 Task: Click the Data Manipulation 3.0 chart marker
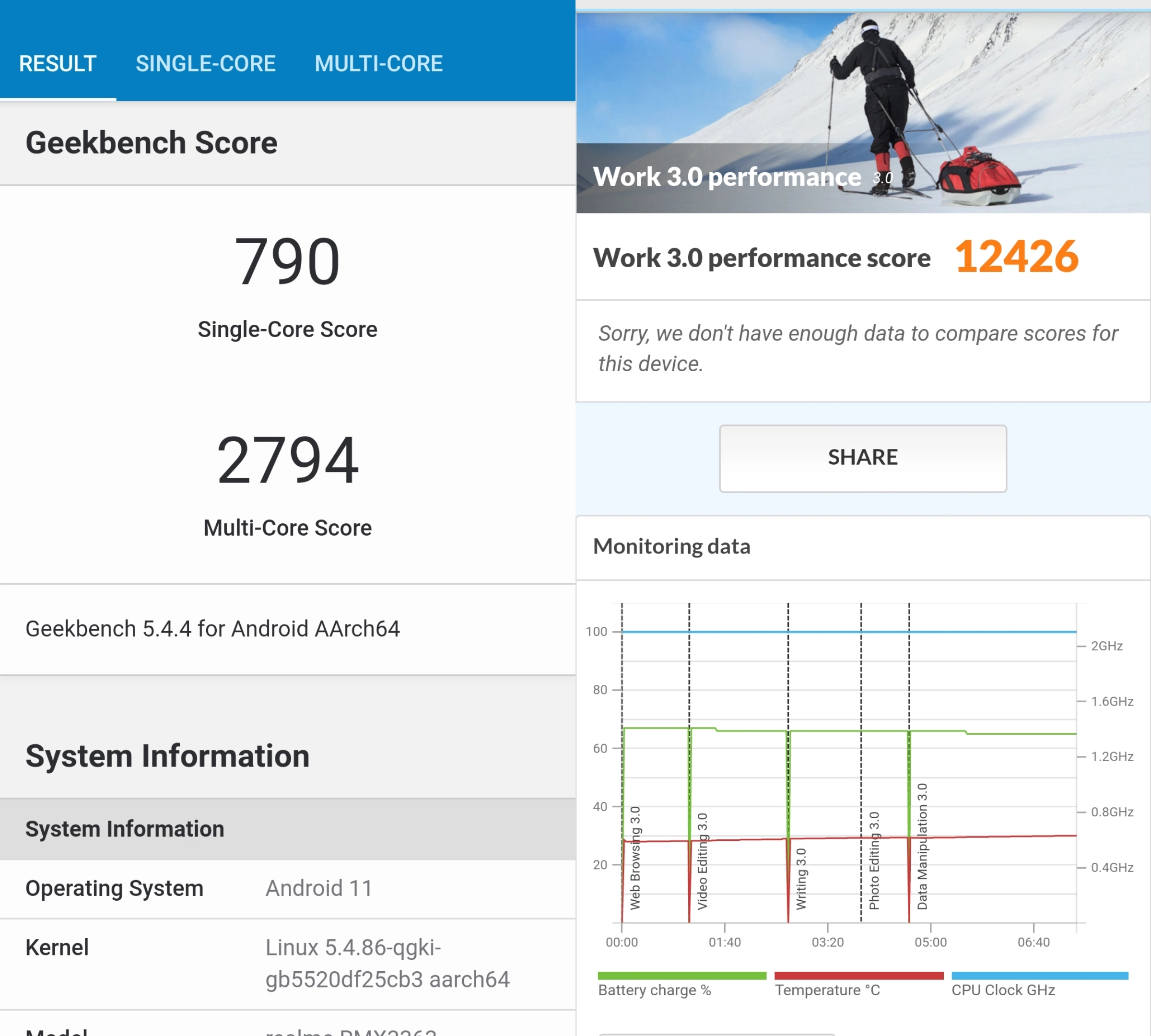point(922,847)
